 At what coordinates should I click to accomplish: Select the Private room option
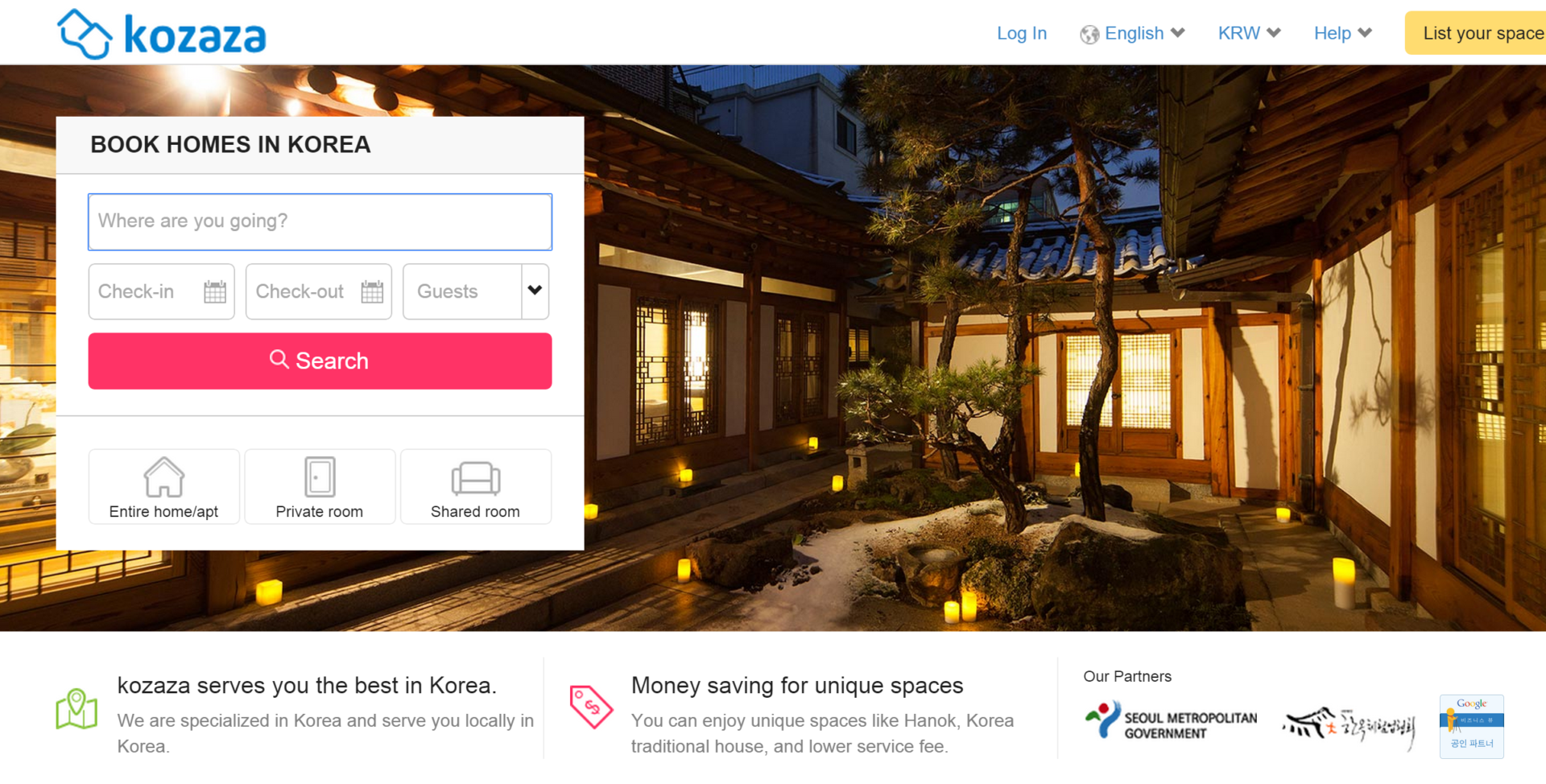(320, 487)
